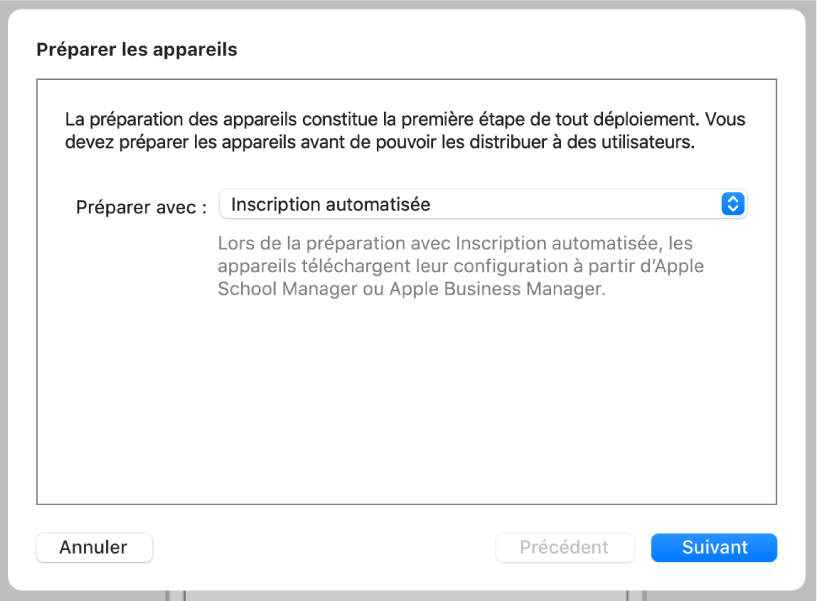Click inside the dialog content area
817x601 pixels.
pos(407,400)
